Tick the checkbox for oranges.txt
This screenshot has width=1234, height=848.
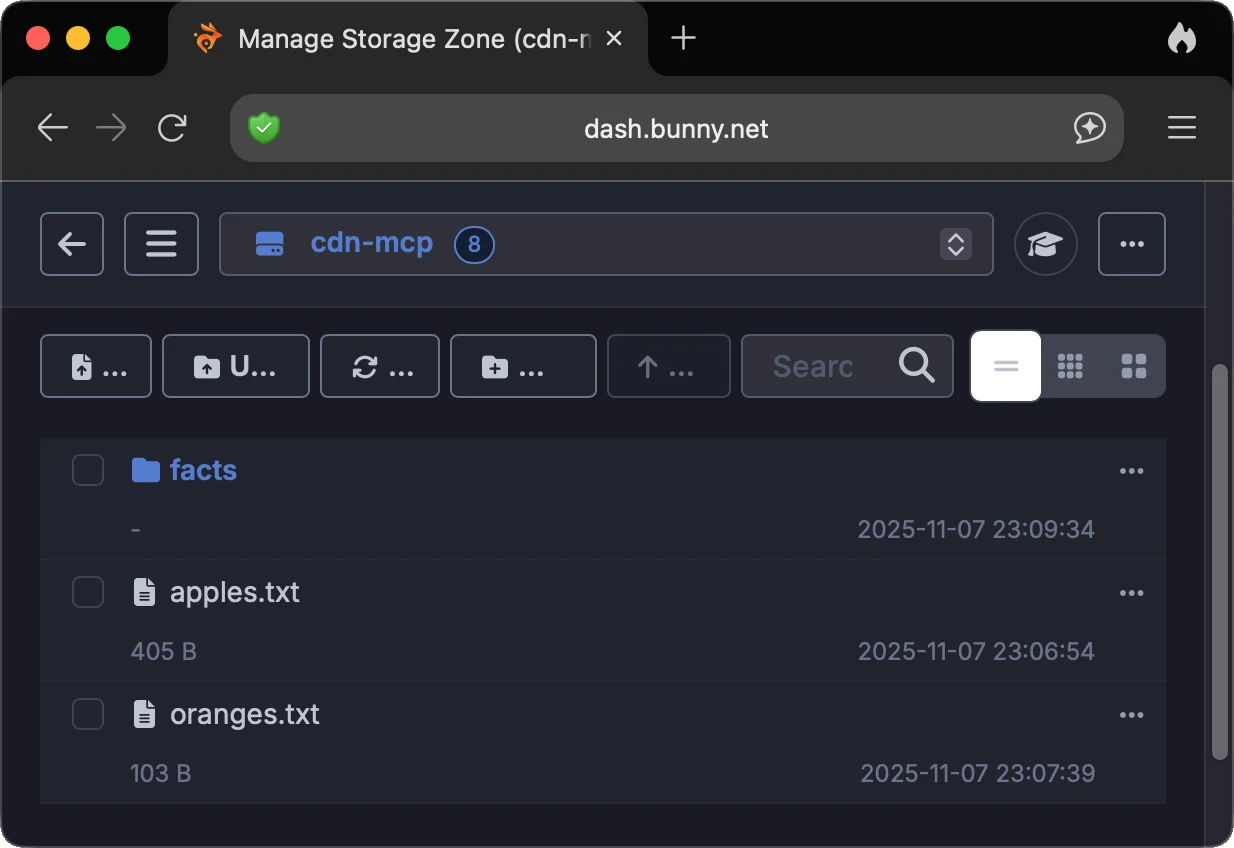(x=88, y=714)
